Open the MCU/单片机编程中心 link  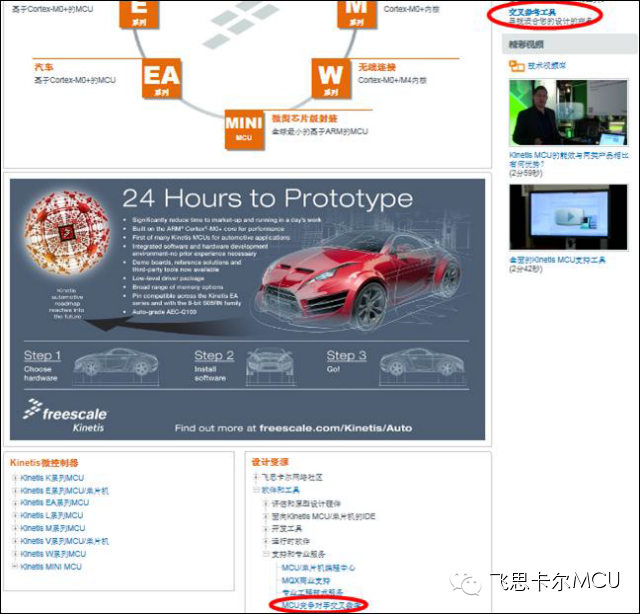(x=318, y=568)
